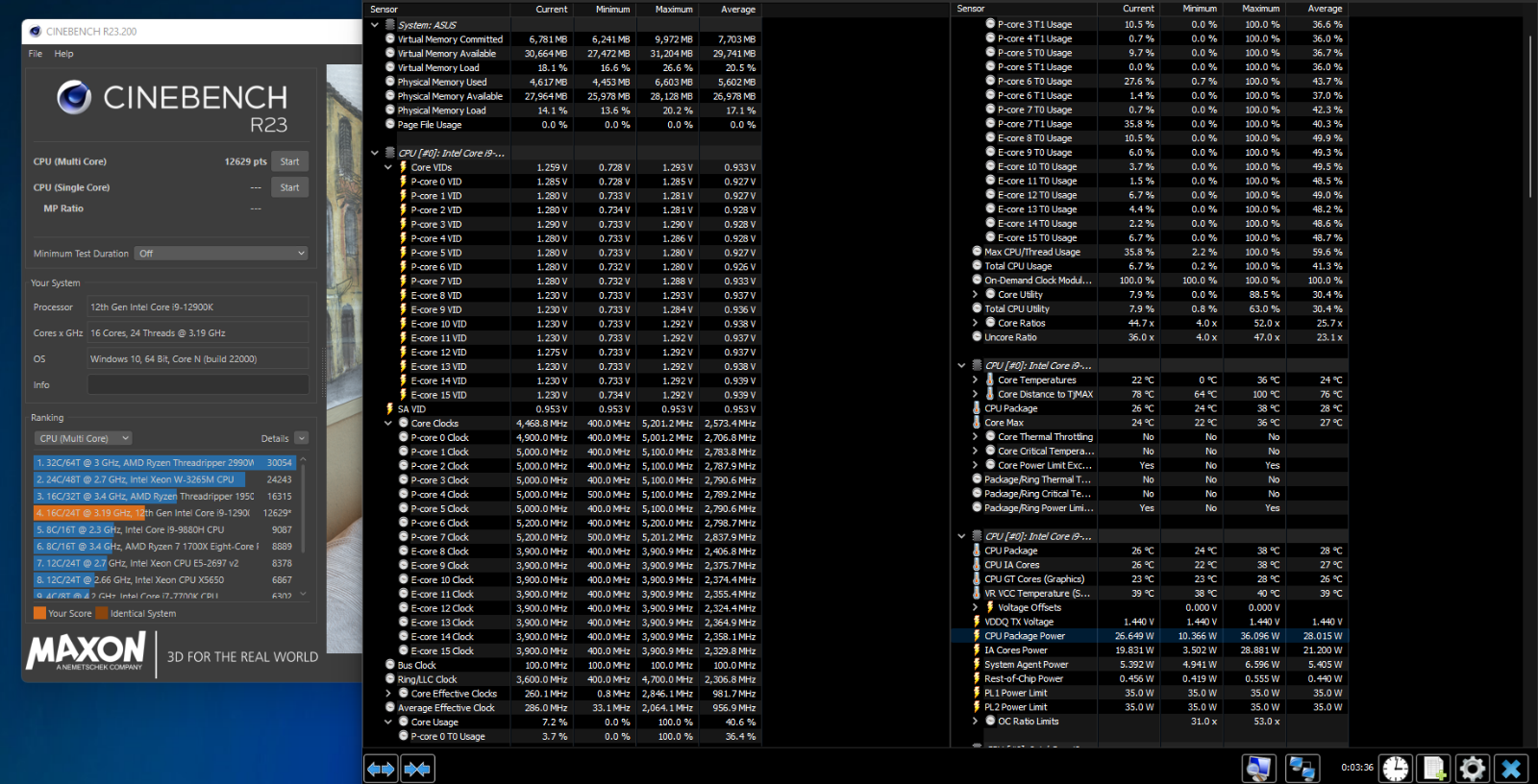Click the thermometer icon beside VR VCC Temperature
This screenshot has height=784, width=1538.
tap(977, 594)
